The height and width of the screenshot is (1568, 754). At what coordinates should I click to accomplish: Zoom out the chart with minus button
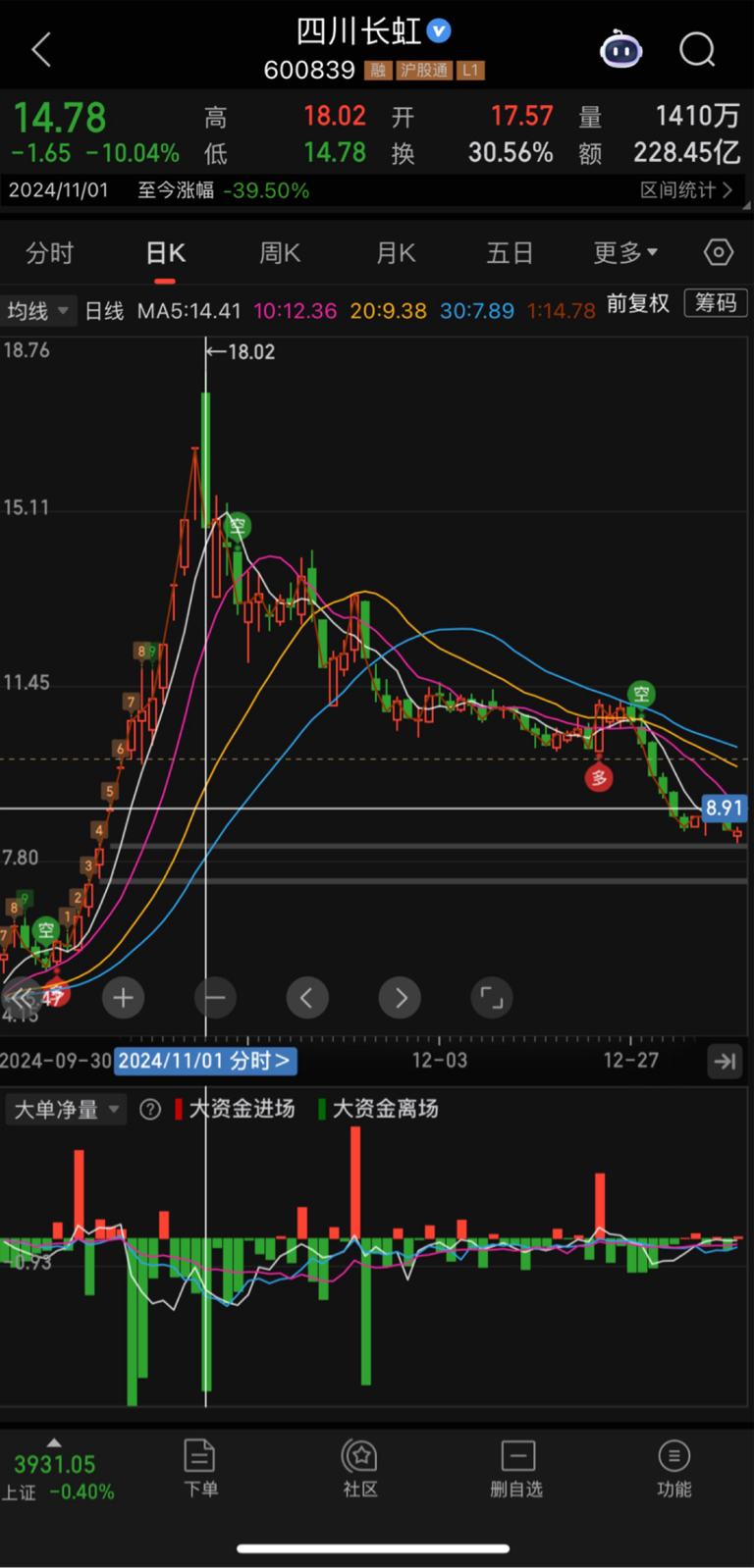point(215,998)
